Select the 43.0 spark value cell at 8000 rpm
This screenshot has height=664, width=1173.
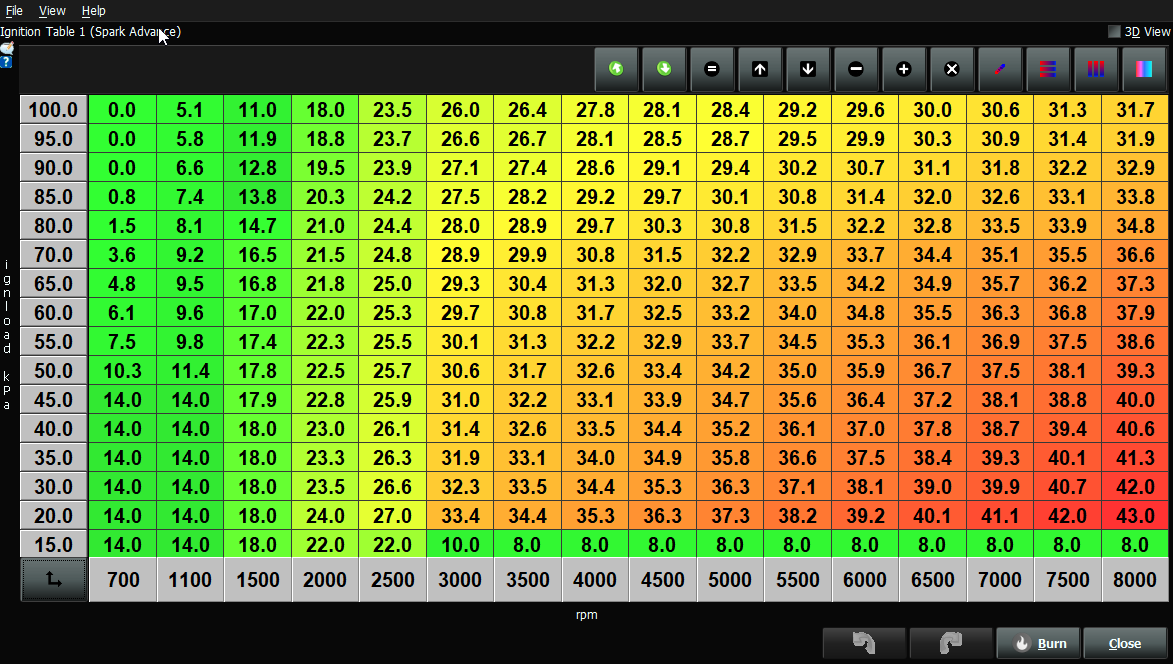point(1134,516)
